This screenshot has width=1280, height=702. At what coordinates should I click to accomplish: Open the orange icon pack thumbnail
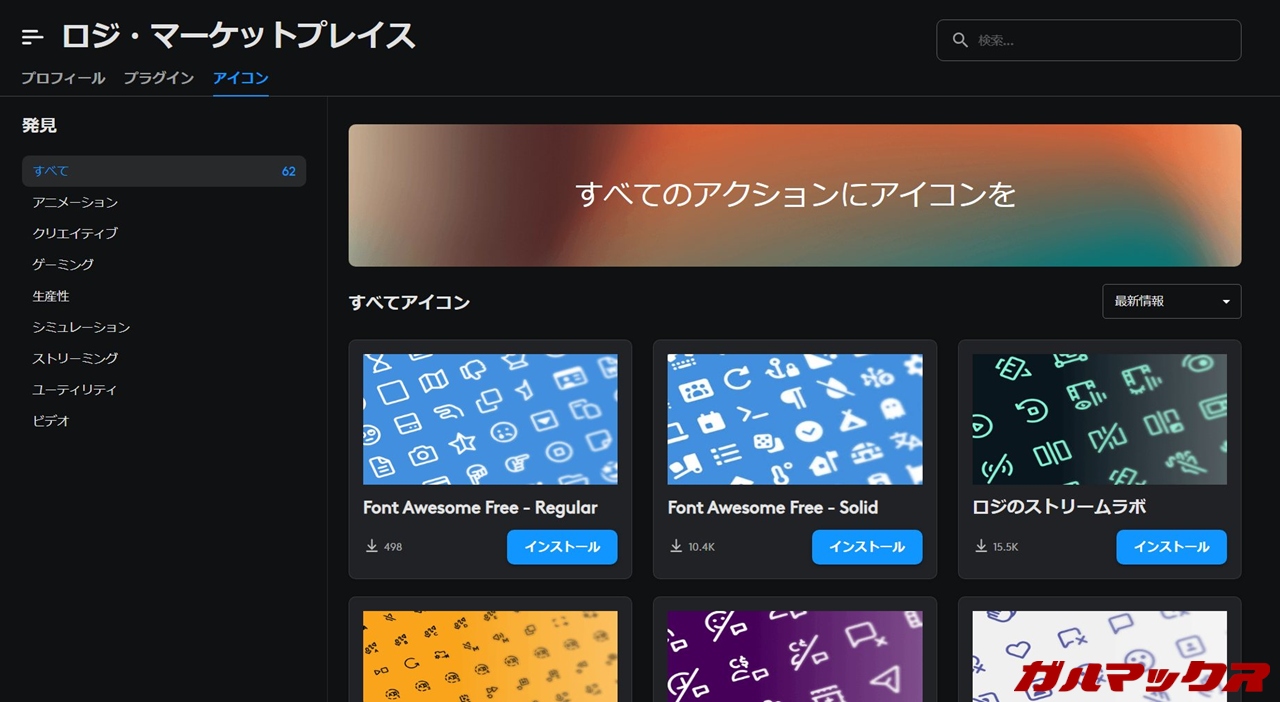pos(490,655)
